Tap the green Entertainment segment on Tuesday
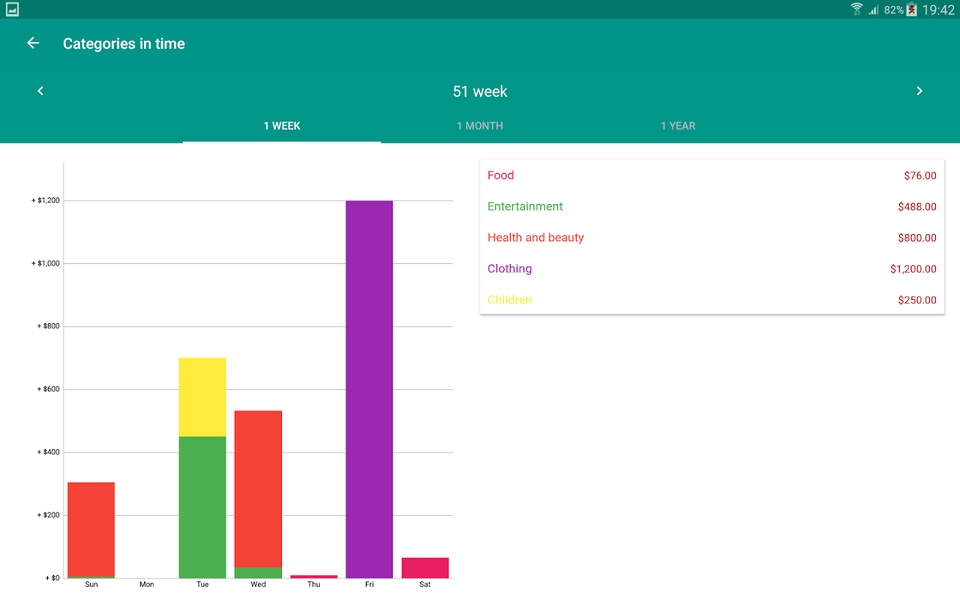Image resolution: width=960 pixels, height=600 pixels. [202, 508]
